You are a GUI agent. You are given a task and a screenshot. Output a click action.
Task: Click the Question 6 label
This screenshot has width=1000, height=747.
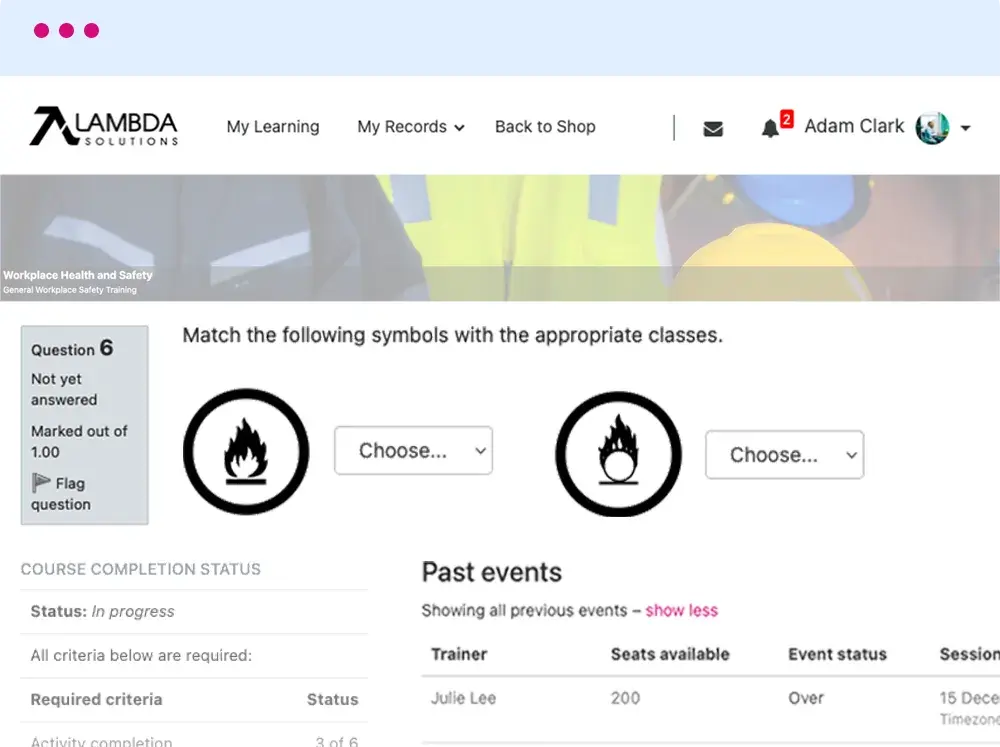click(72, 348)
